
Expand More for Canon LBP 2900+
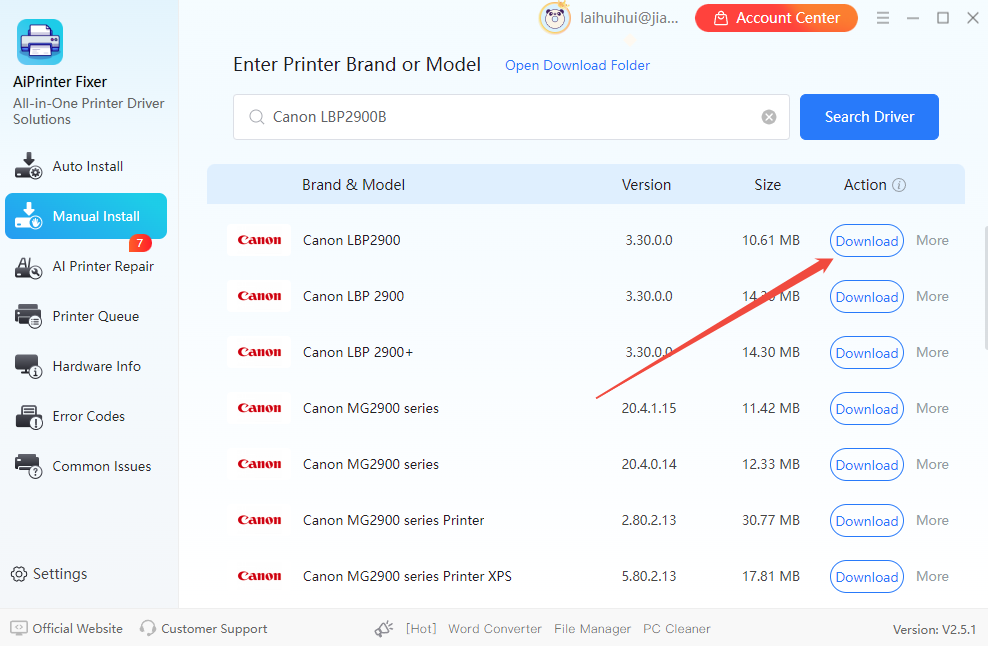coord(931,352)
